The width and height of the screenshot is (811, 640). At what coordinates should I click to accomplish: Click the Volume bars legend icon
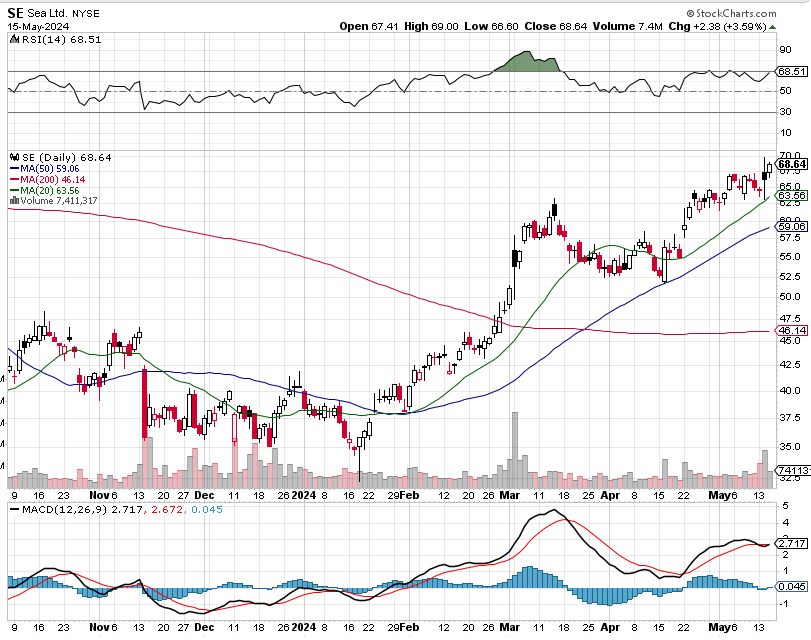[x=13, y=201]
